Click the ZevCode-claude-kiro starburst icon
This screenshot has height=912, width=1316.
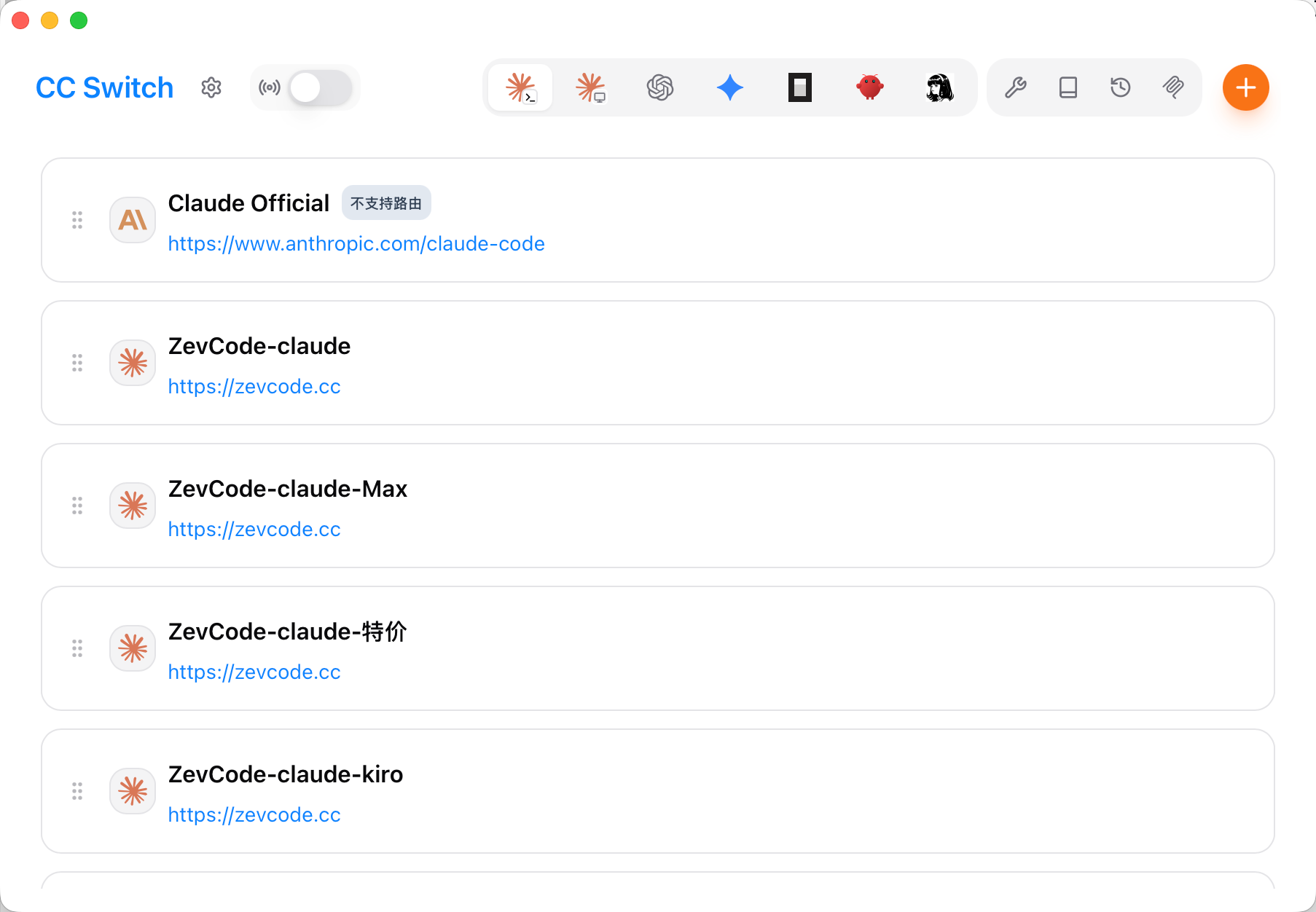(x=133, y=791)
